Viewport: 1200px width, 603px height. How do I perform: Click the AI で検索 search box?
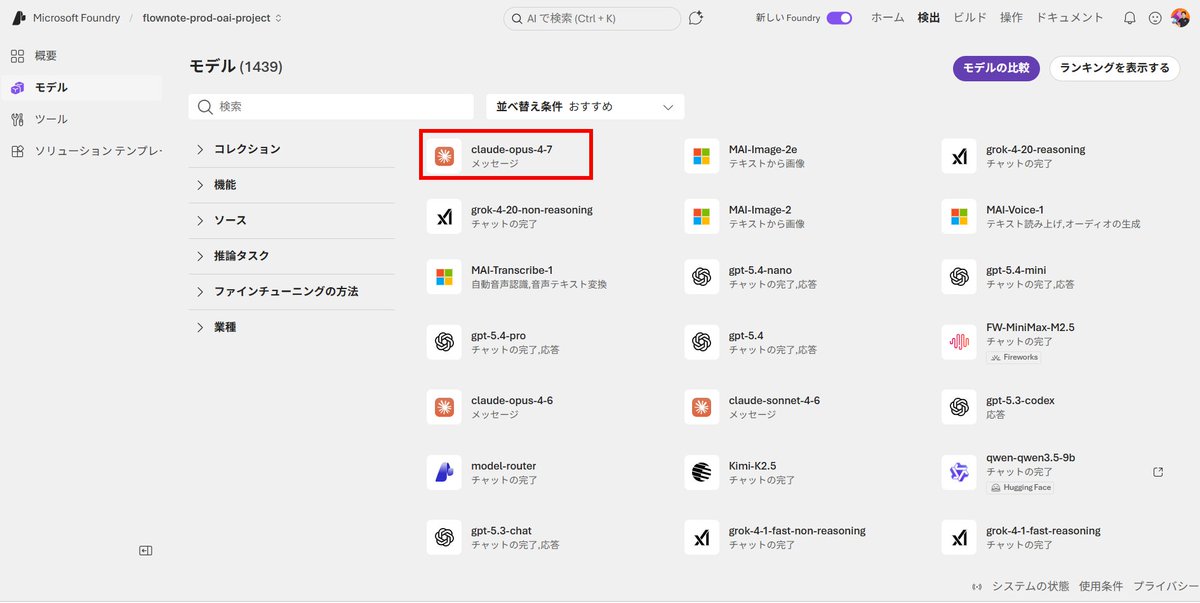(592, 18)
